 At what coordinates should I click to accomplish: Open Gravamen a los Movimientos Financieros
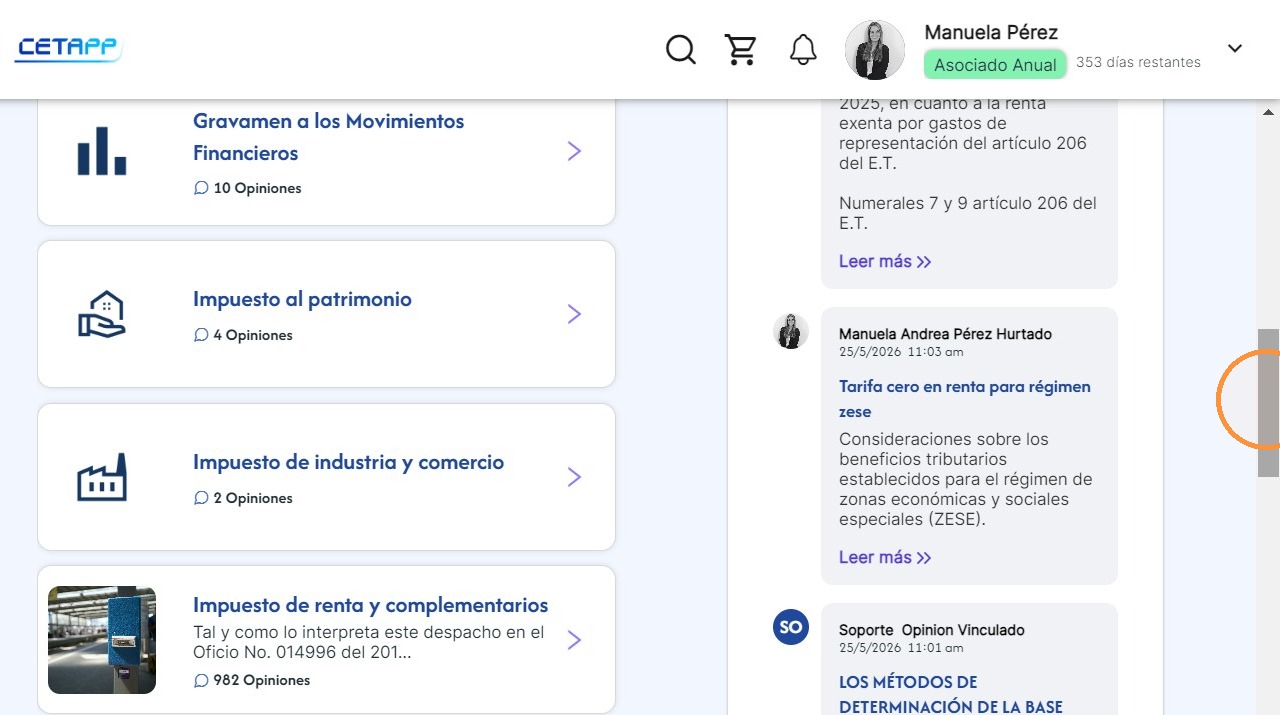point(328,137)
